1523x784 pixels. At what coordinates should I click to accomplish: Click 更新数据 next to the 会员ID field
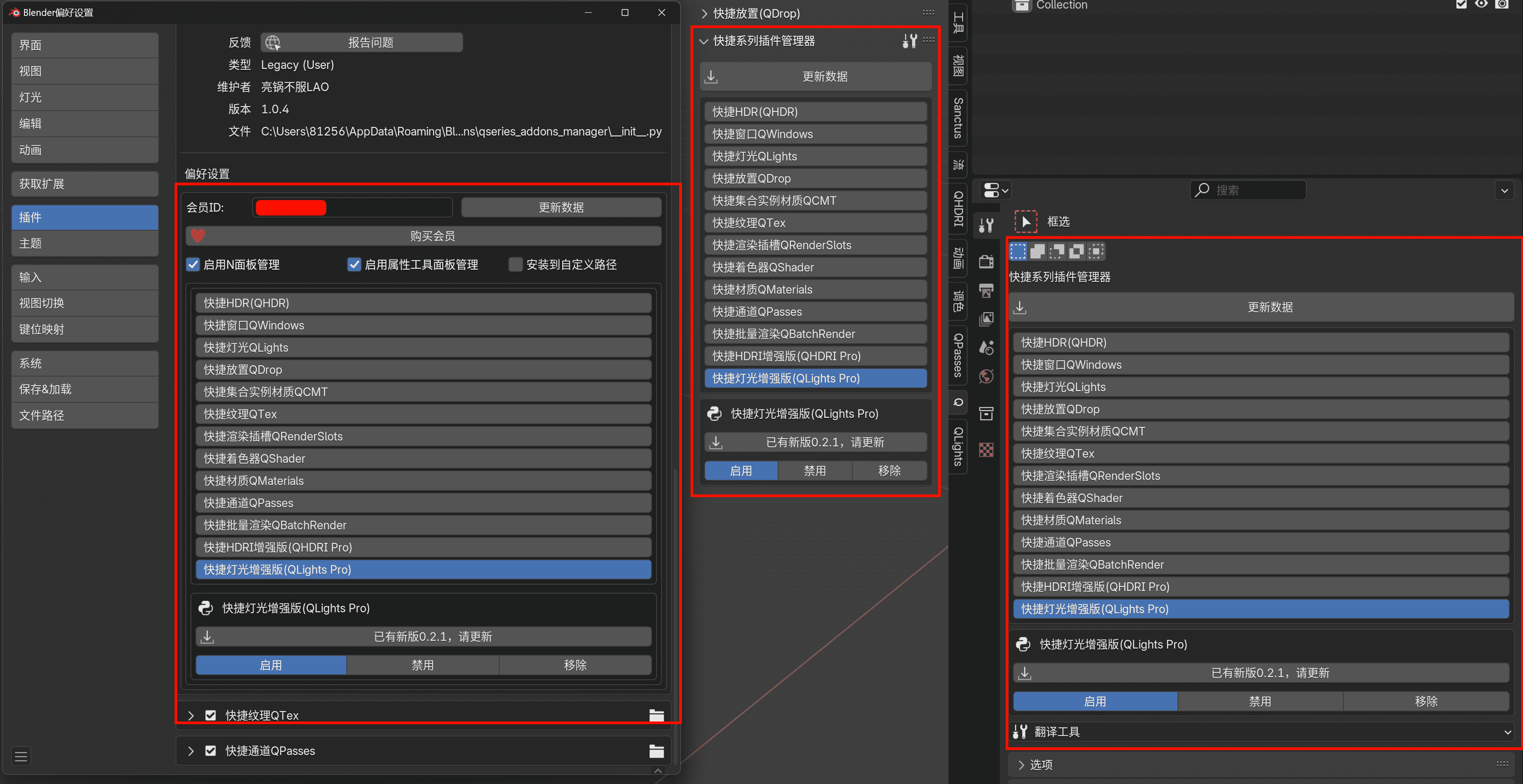[x=560, y=208]
